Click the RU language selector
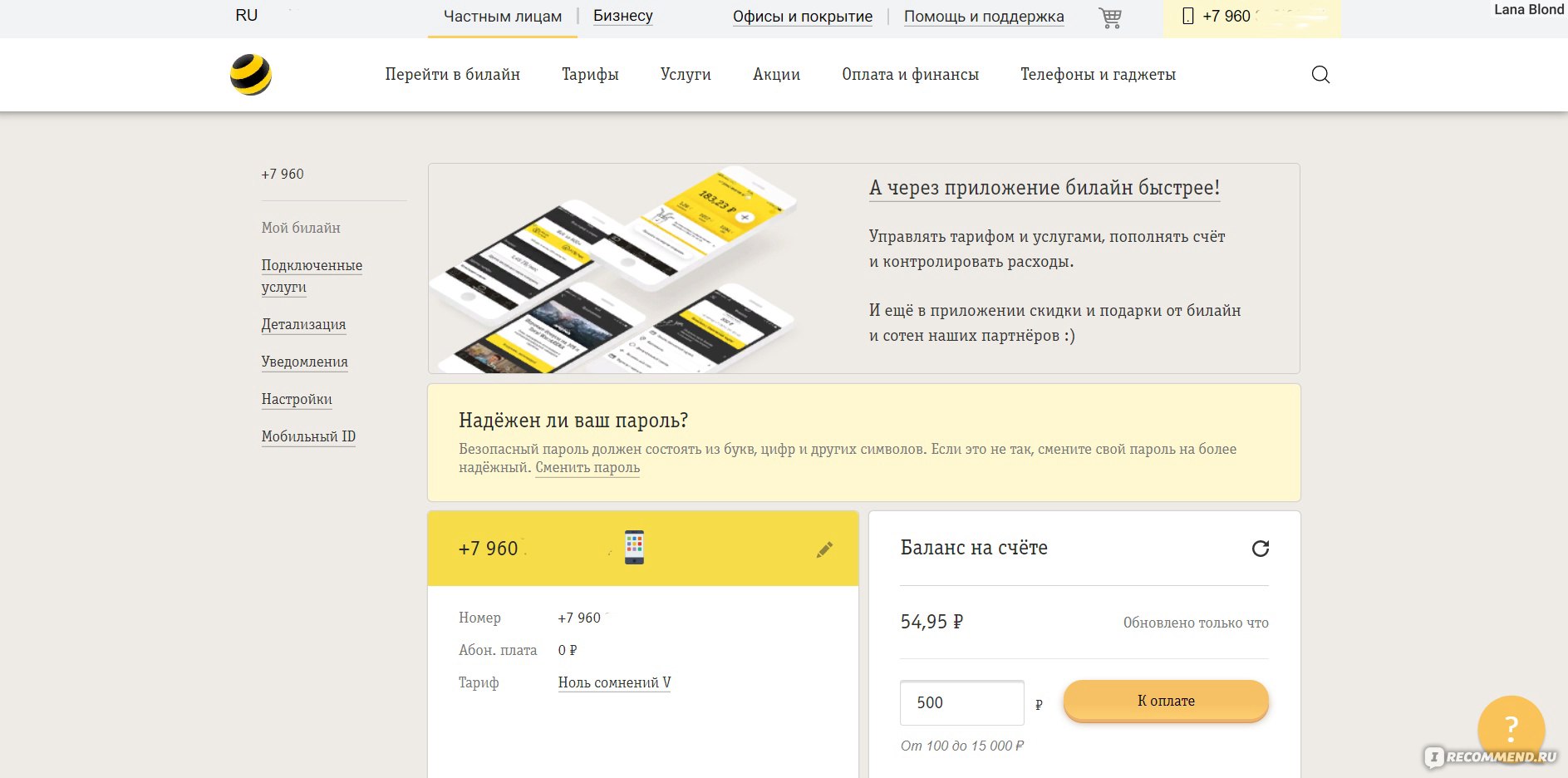This screenshot has height=778, width=1568. tap(247, 16)
